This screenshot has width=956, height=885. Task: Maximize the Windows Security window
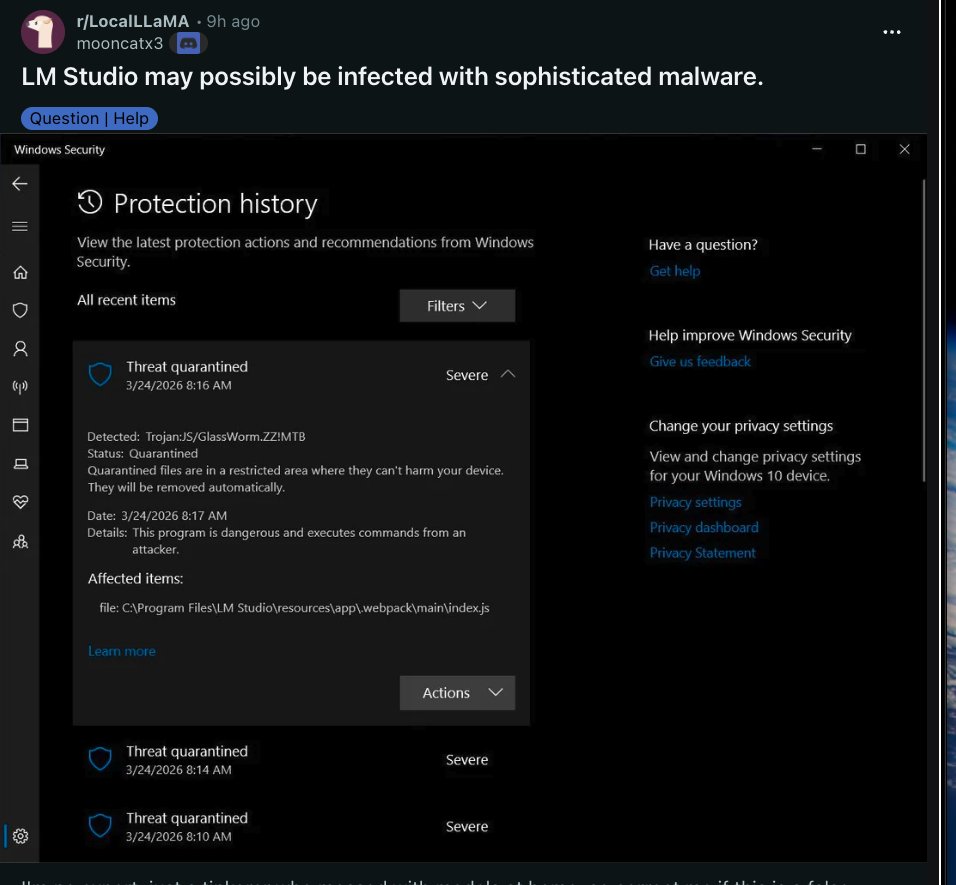[860, 149]
